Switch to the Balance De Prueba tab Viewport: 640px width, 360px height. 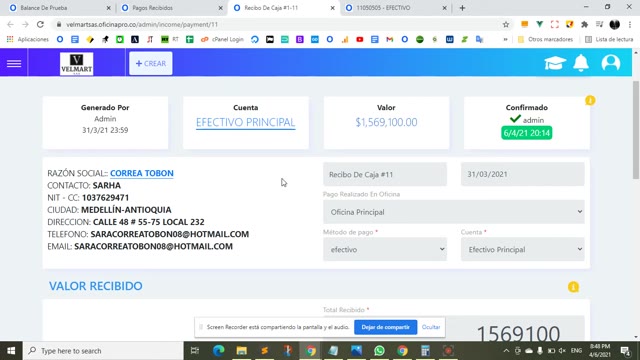pyautogui.click(x=59, y=8)
